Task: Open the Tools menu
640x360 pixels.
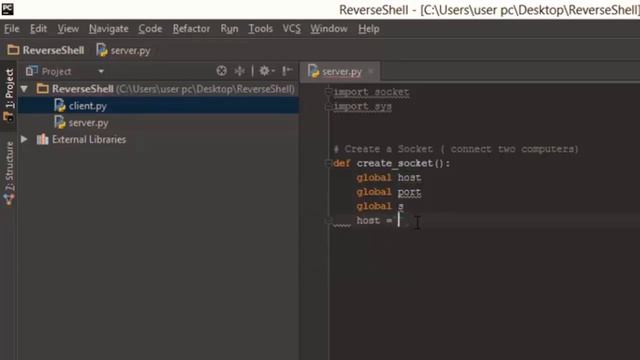Action: 260,29
